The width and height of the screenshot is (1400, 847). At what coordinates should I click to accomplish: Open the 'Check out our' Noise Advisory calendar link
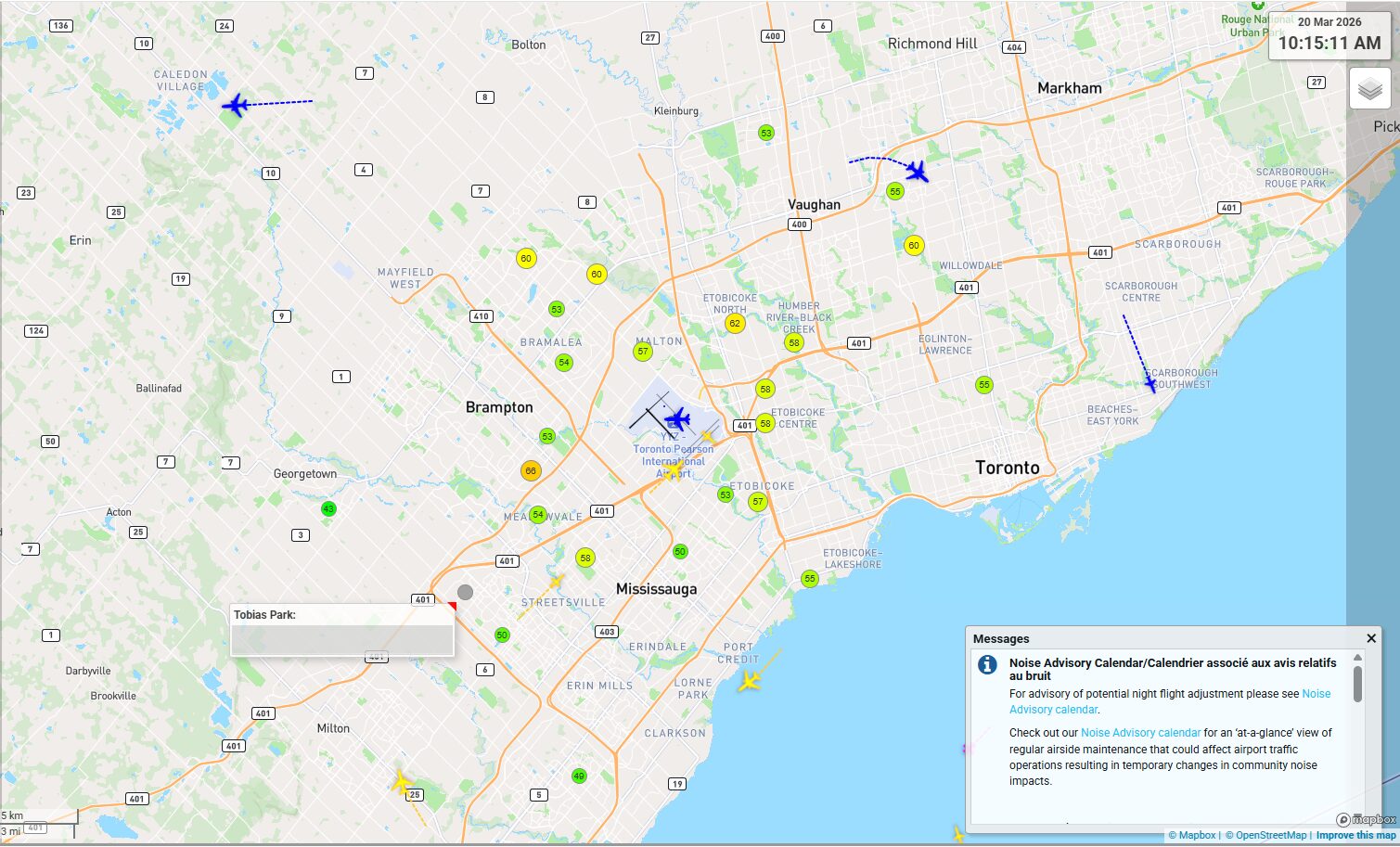pos(1140,733)
